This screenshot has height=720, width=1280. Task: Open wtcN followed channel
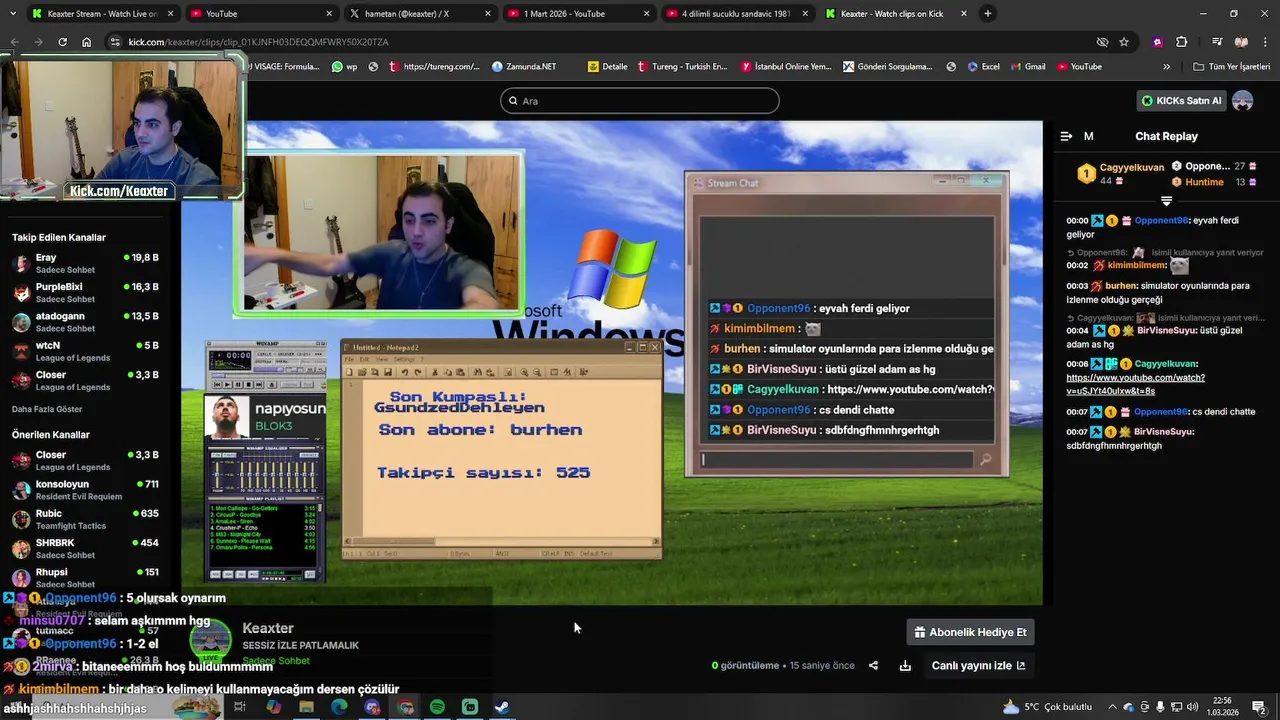click(x=85, y=351)
